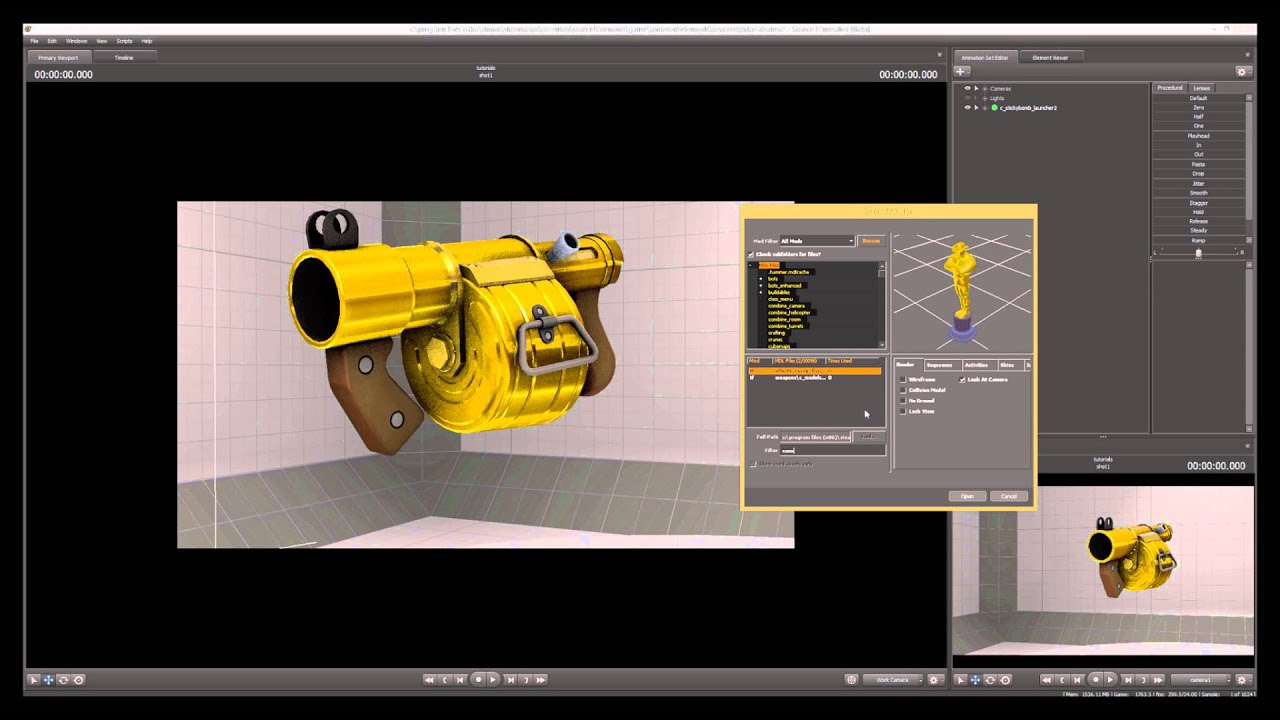Open the camera1 dropdown
1280x720 pixels.
[1200, 680]
